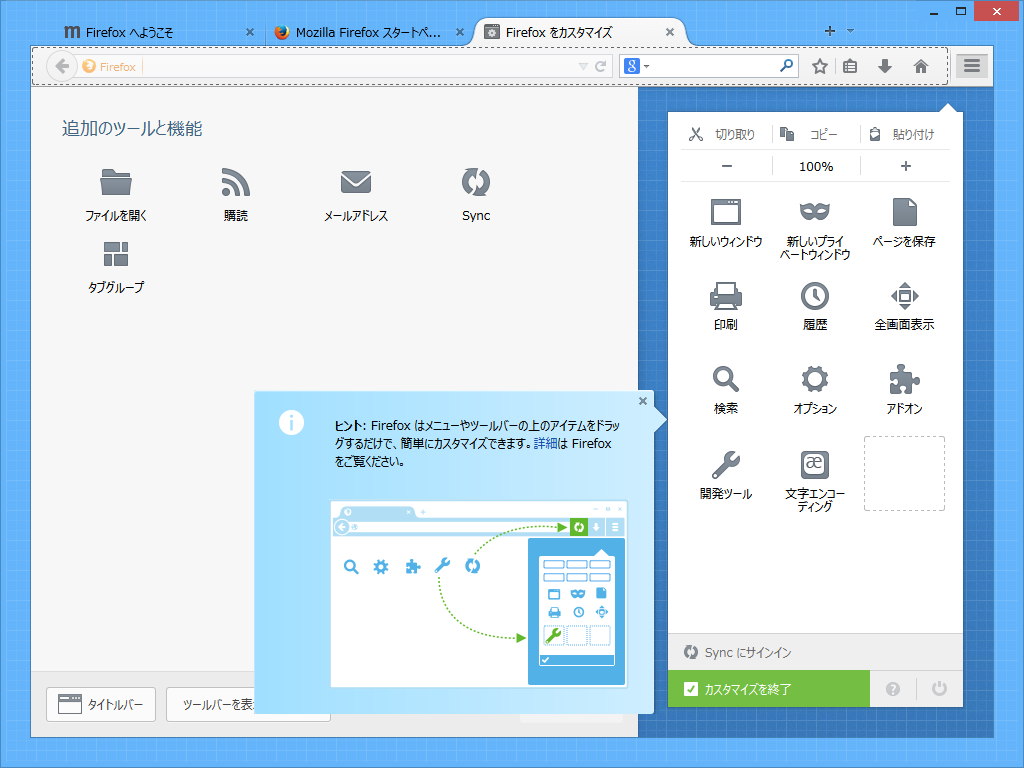This screenshot has width=1024, height=768.
Task: Switch to Mozilla Firefox スタートページ tab
Action: click(369, 32)
